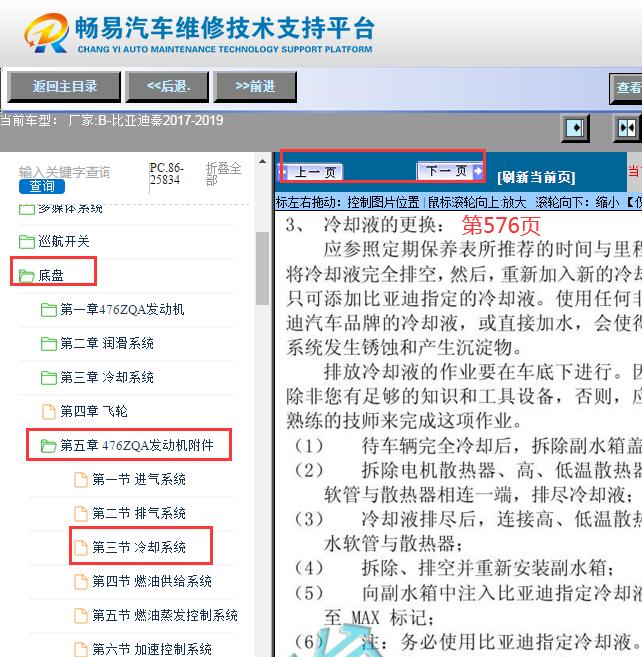Expand 第一章476ZQA发动机 folder
Viewport: 642px width, 657px height.
[x=122, y=309]
